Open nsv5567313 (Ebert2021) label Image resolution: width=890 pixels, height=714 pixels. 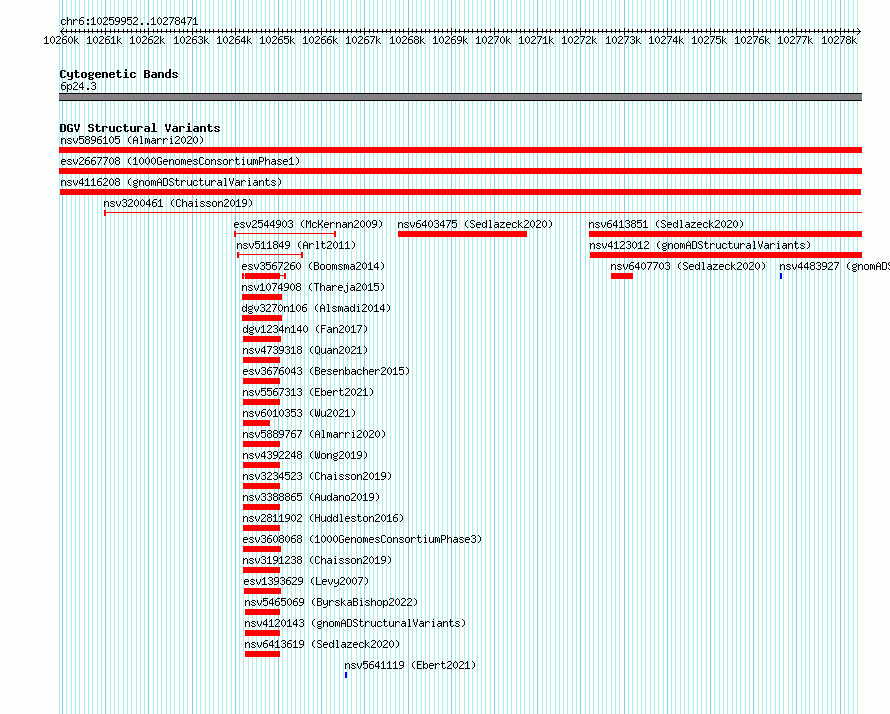[308, 392]
